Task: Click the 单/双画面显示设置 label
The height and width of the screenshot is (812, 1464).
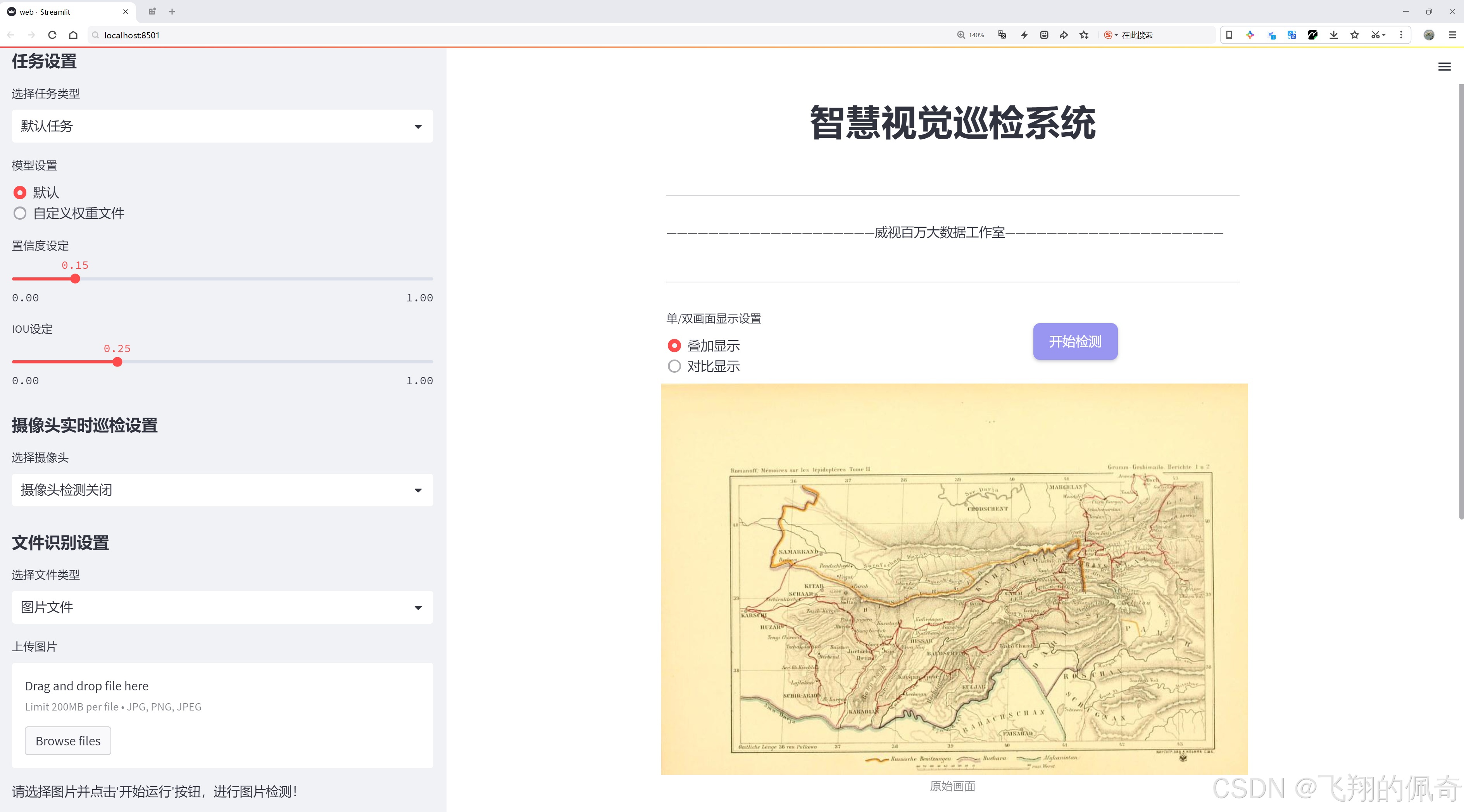Action: pyautogui.click(x=714, y=318)
